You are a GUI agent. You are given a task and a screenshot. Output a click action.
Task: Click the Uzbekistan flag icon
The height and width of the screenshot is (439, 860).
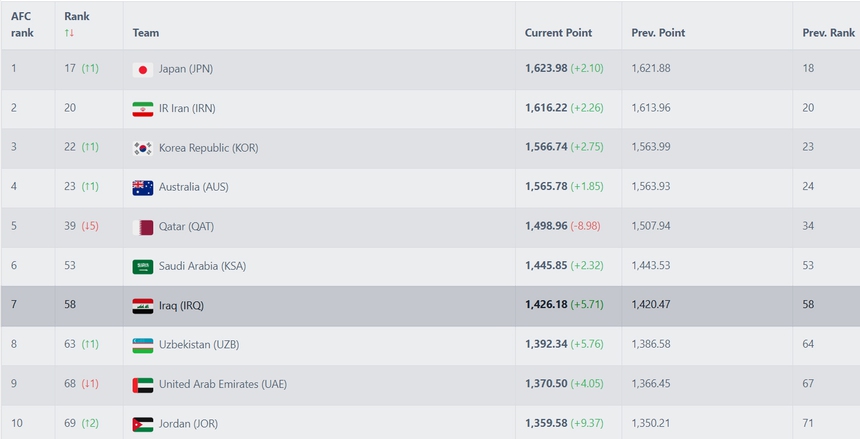click(142, 345)
